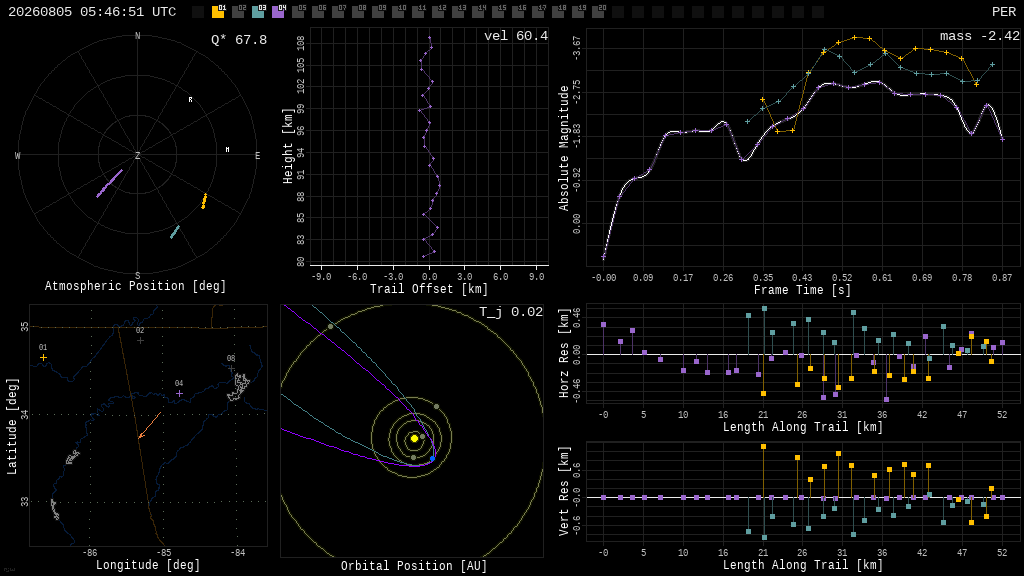1024x576 pixels.
Task: Click station 04 purple cross on map
Action: [x=180, y=394]
